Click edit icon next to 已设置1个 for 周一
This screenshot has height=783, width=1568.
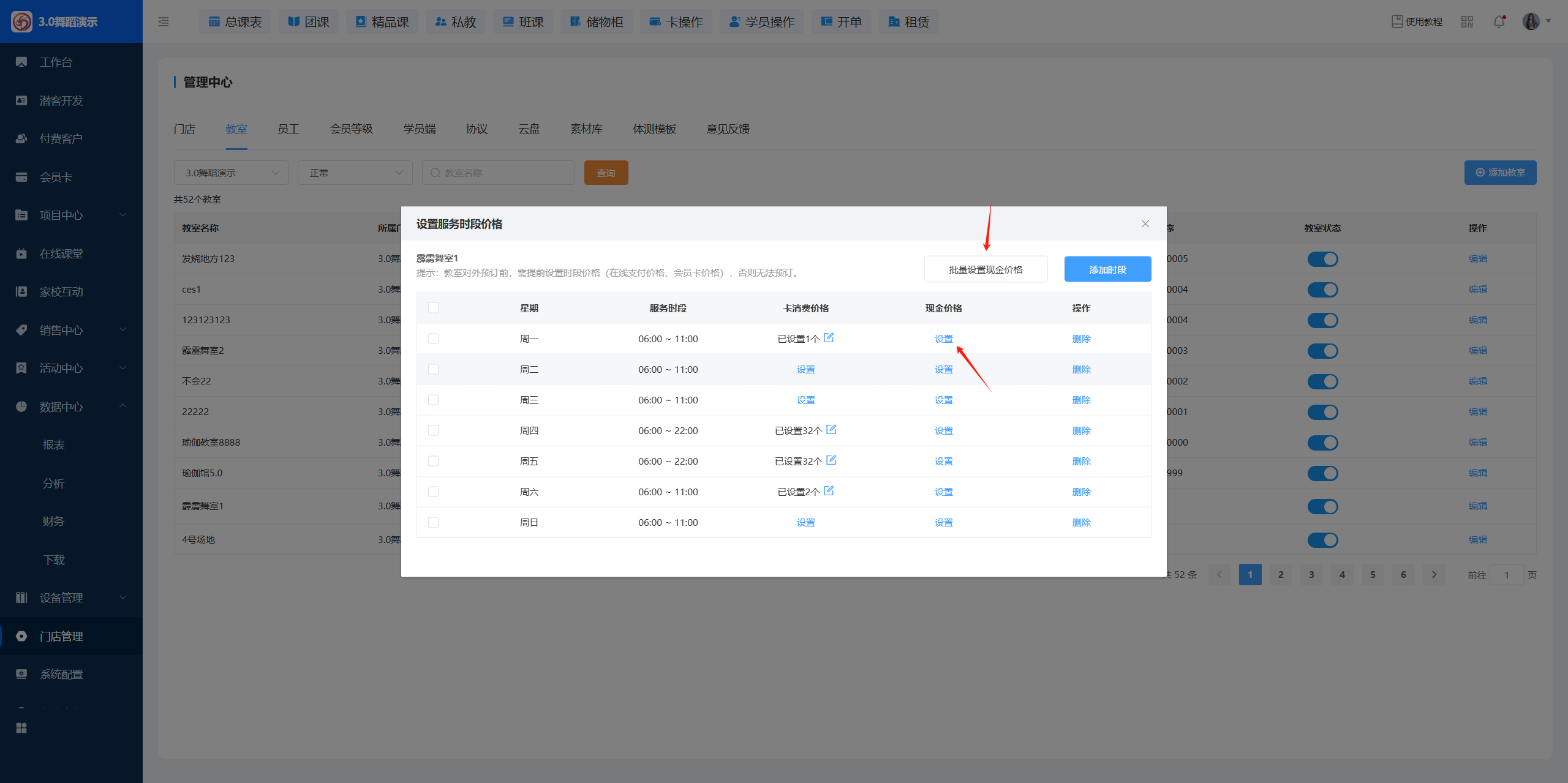829,337
